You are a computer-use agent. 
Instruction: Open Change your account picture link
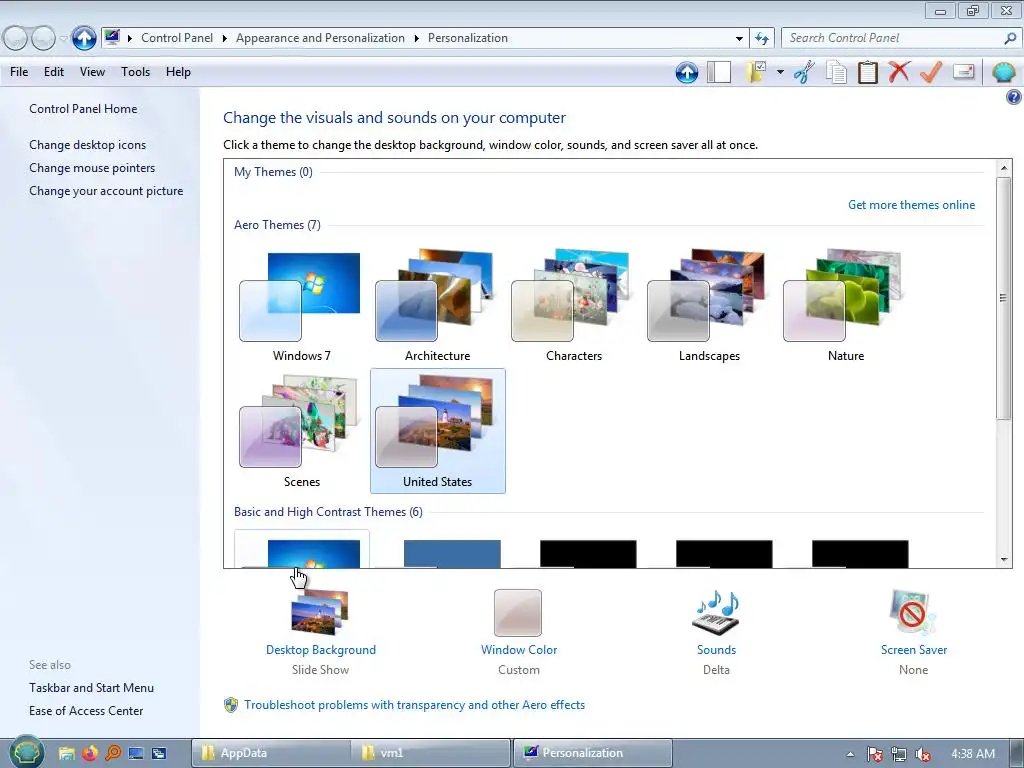click(x=106, y=191)
